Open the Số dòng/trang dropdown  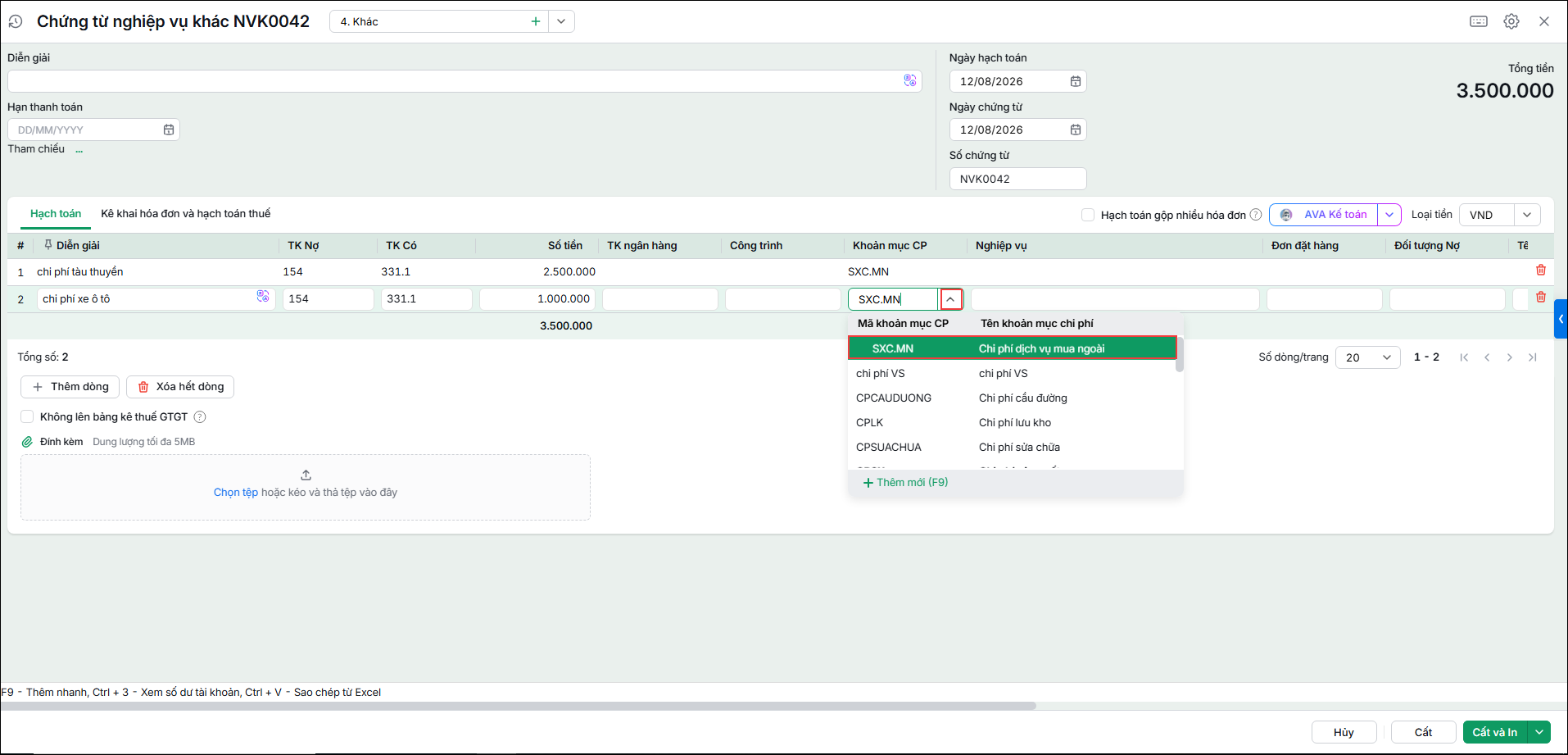click(x=1368, y=357)
